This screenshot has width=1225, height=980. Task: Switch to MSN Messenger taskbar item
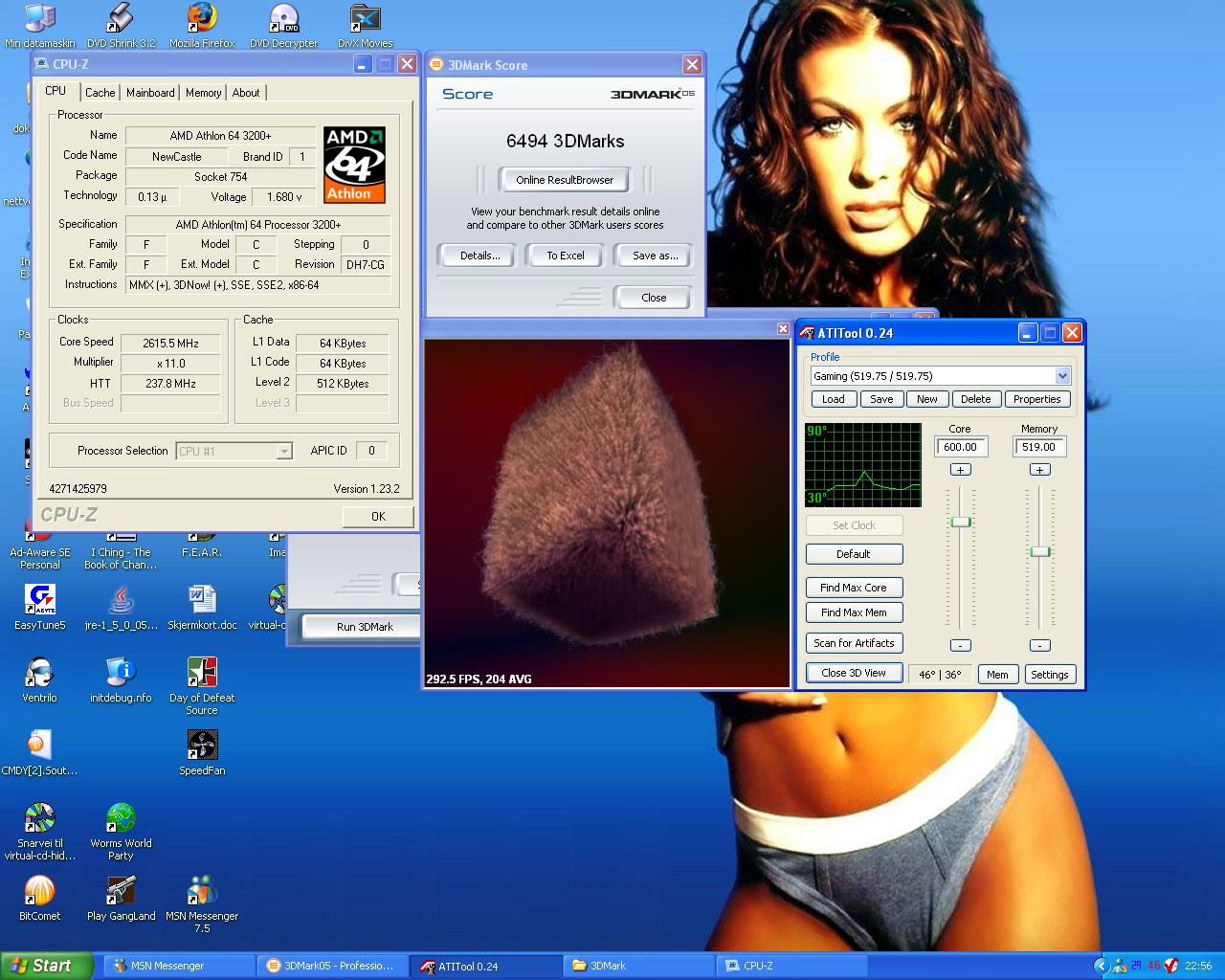pyautogui.click(x=179, y=966)
